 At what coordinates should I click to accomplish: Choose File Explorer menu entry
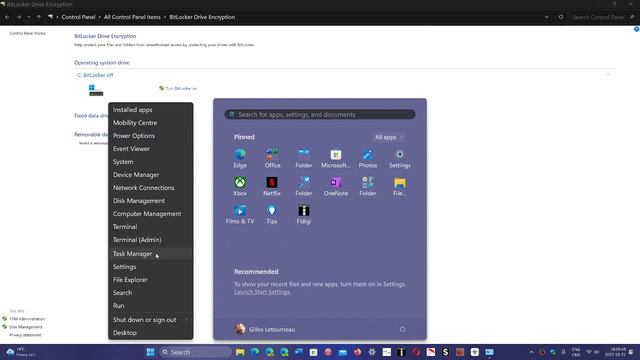coord(151,280)
